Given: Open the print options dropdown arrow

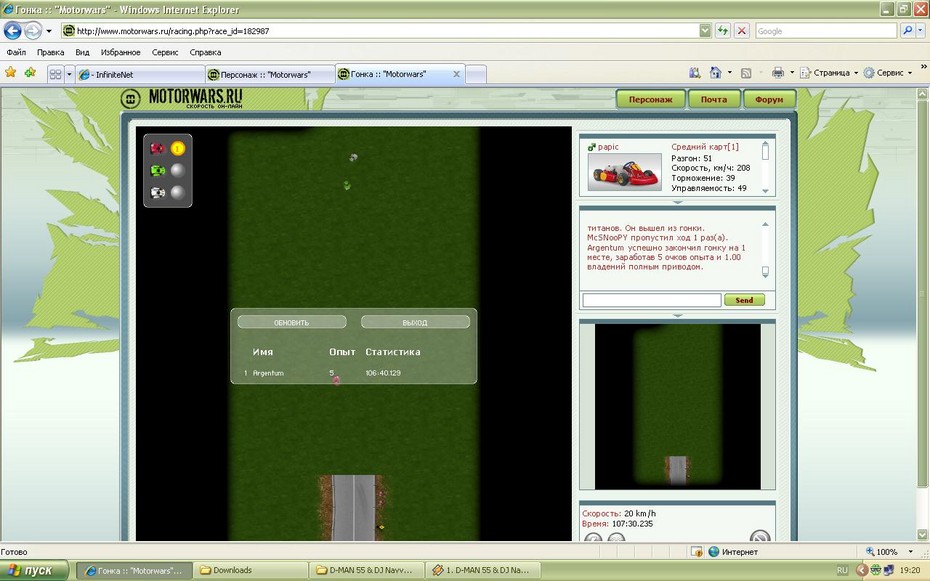Looking at the screenshot, I should point(792,72).
